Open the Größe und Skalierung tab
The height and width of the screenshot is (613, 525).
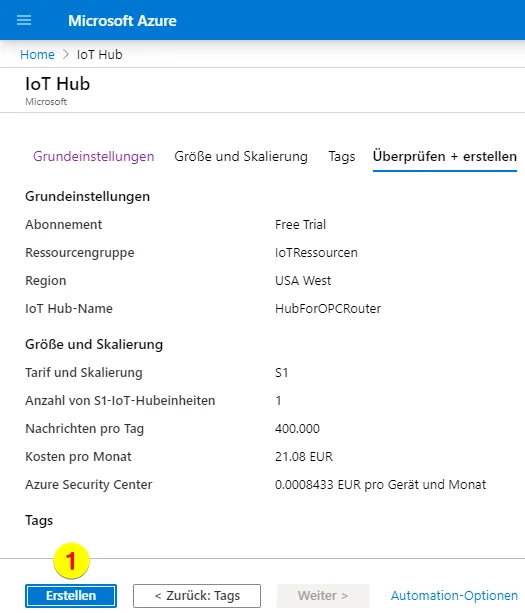pyautogui.click(x=241, y=156)
